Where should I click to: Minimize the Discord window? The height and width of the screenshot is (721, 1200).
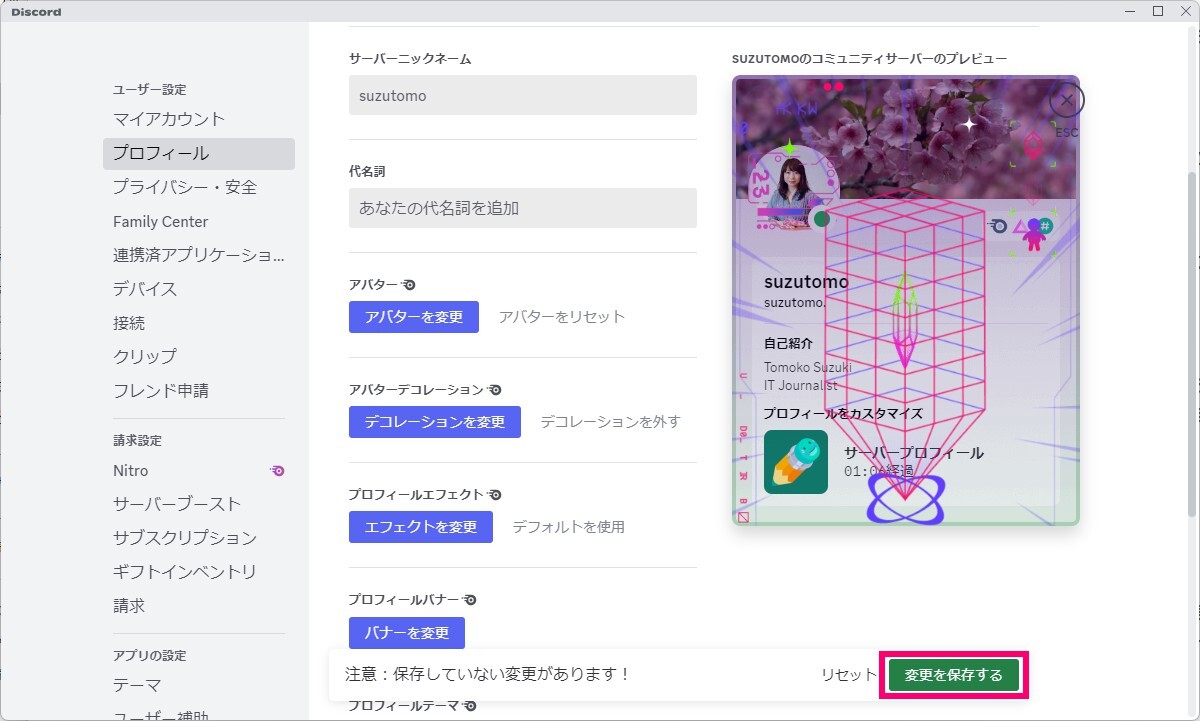1131,11
